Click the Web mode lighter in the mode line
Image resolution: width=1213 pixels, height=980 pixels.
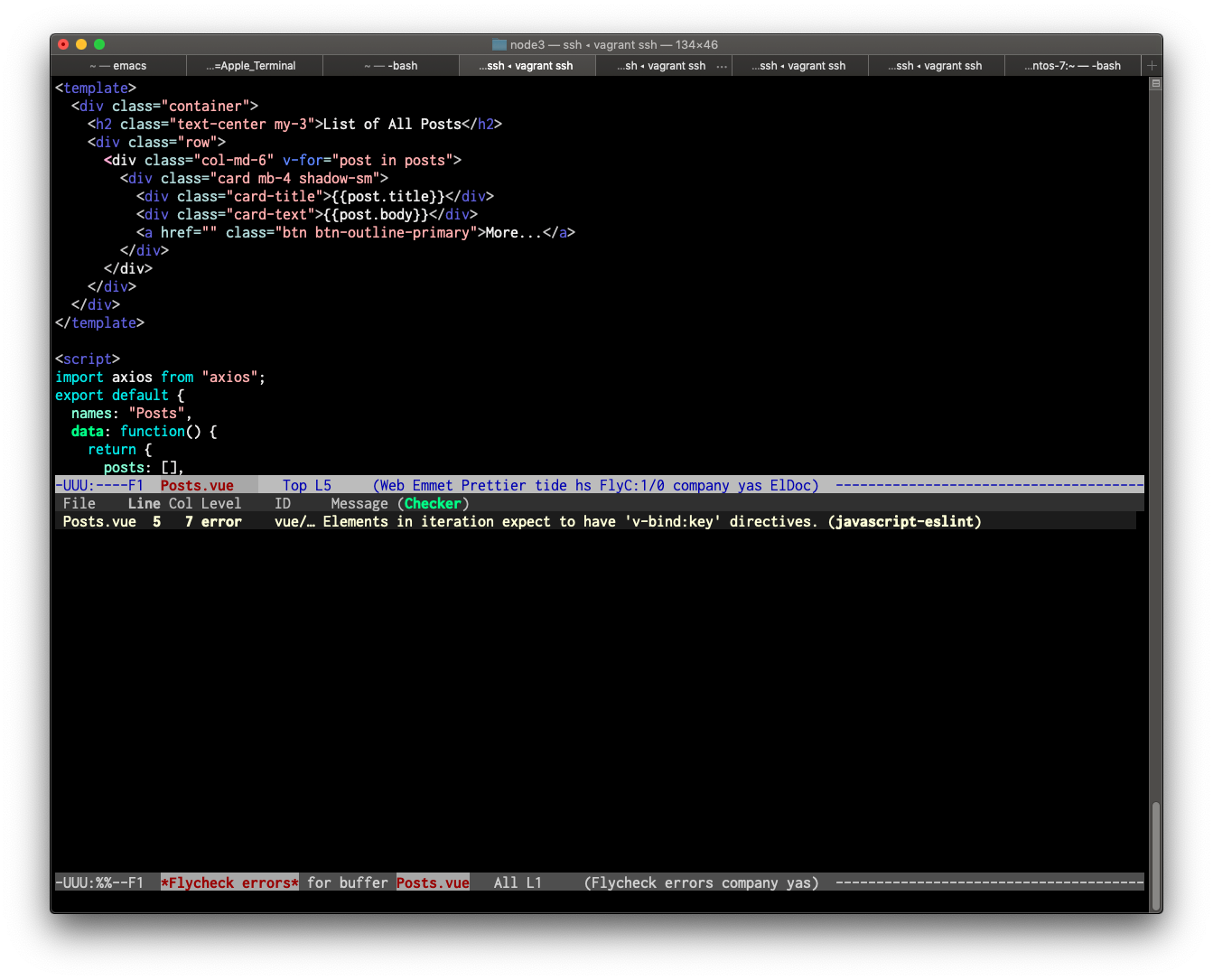pyautogui.click(x=390, y=485)
